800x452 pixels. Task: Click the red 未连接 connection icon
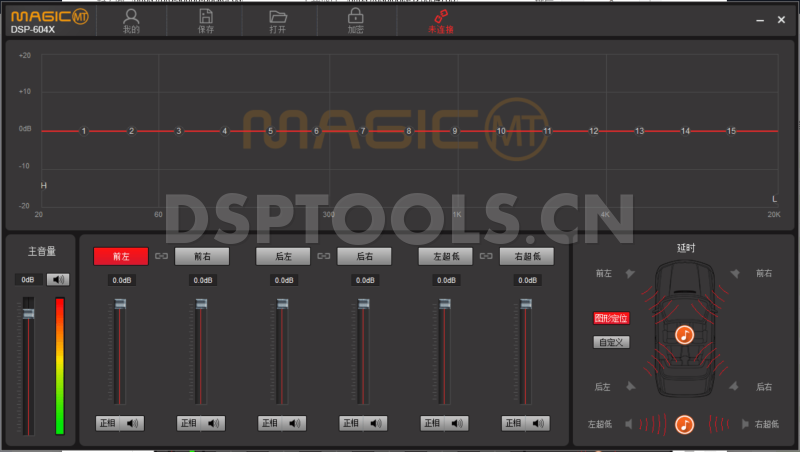click(x=440, y=16)
